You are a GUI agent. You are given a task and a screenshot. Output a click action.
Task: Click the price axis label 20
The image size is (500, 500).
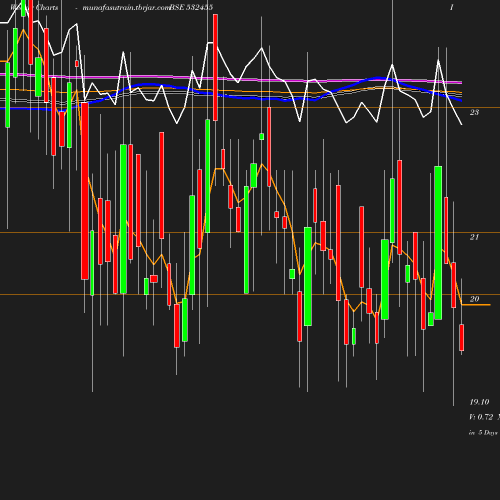[474, 299]
